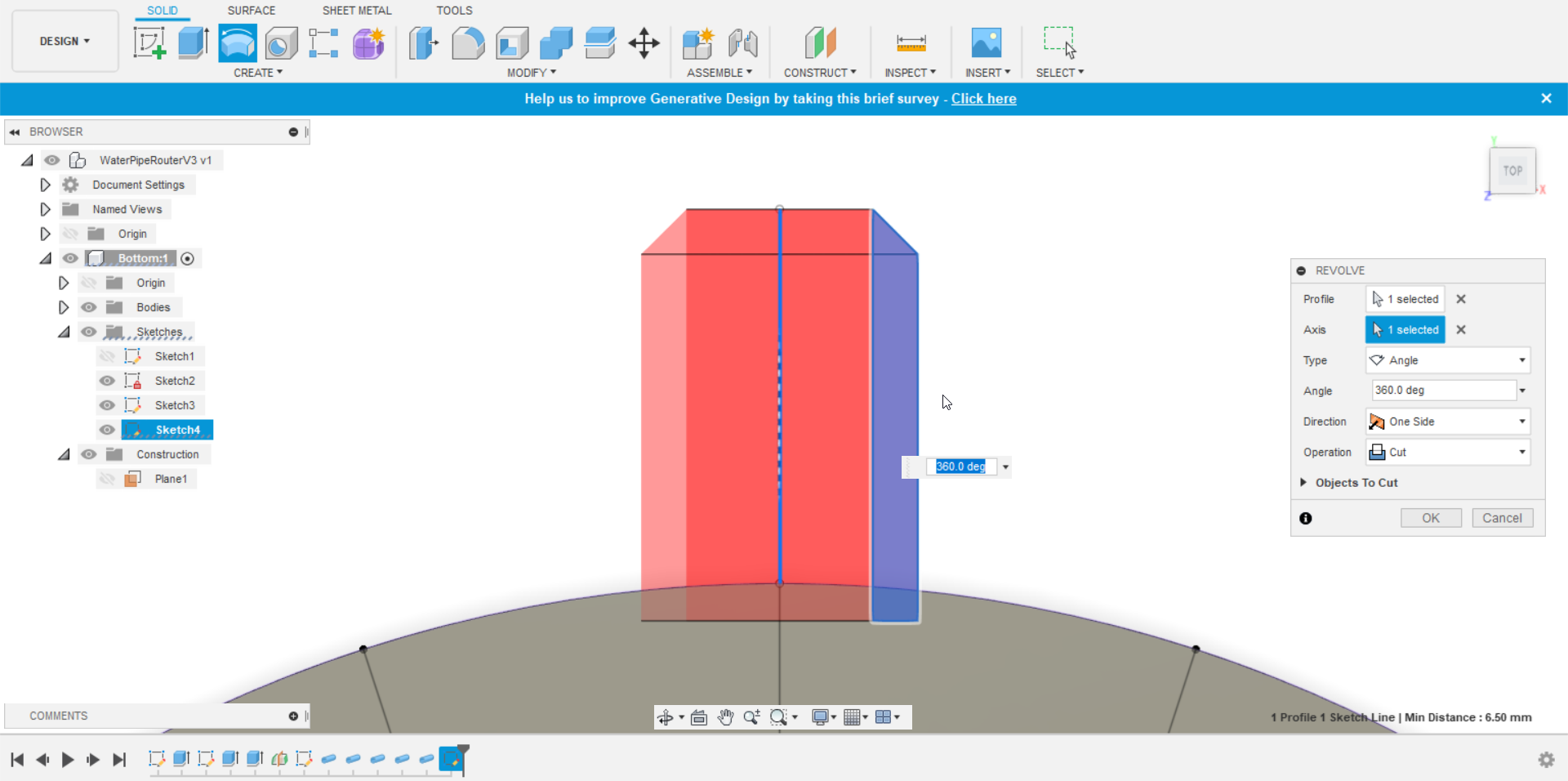Jump to the timeline end
The image size is (1568, 781).
pos(119,760)
